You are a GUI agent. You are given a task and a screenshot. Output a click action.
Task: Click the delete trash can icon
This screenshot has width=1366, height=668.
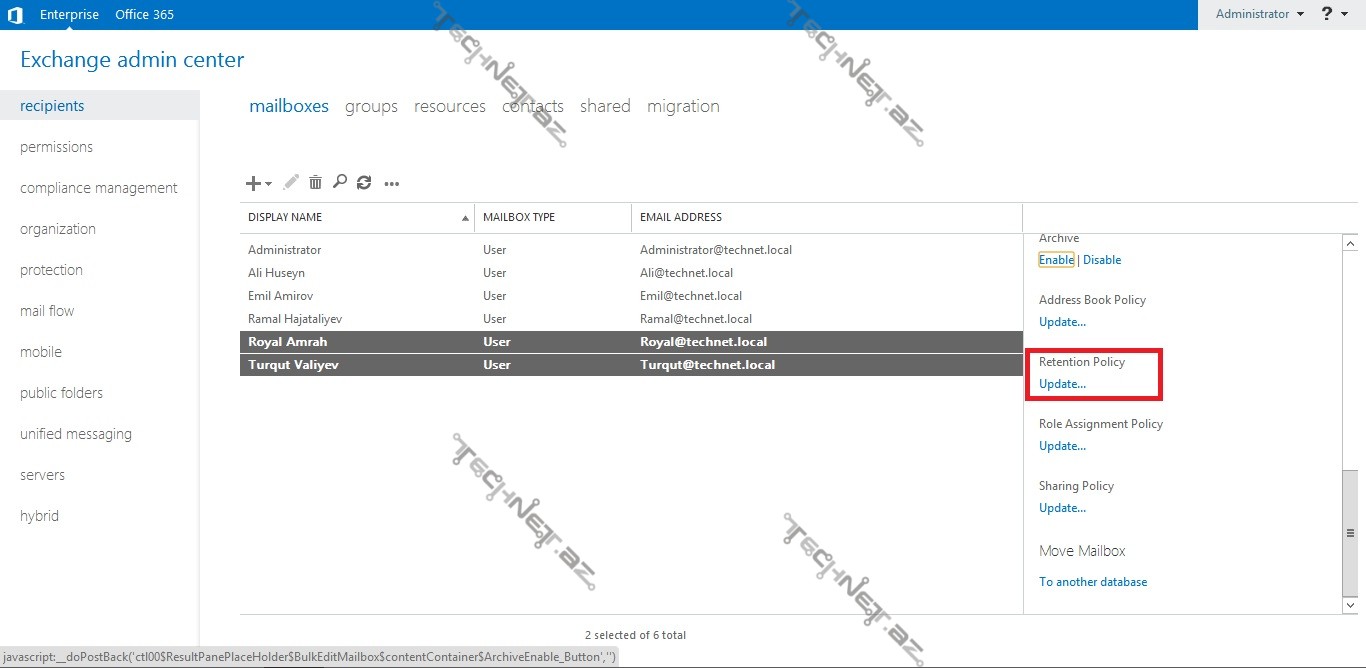[315, 182]
